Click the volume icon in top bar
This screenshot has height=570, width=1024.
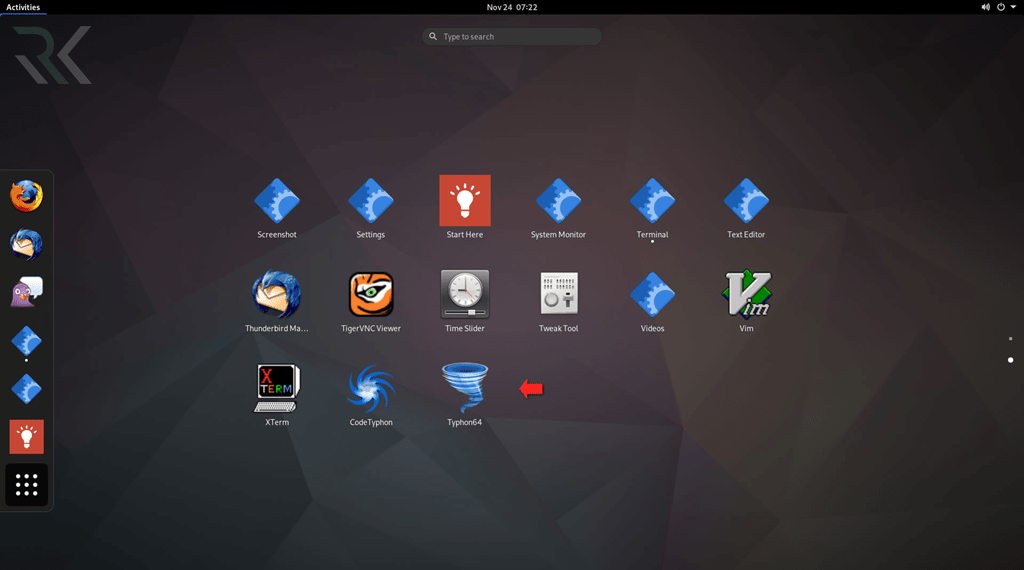pos(985,7)
